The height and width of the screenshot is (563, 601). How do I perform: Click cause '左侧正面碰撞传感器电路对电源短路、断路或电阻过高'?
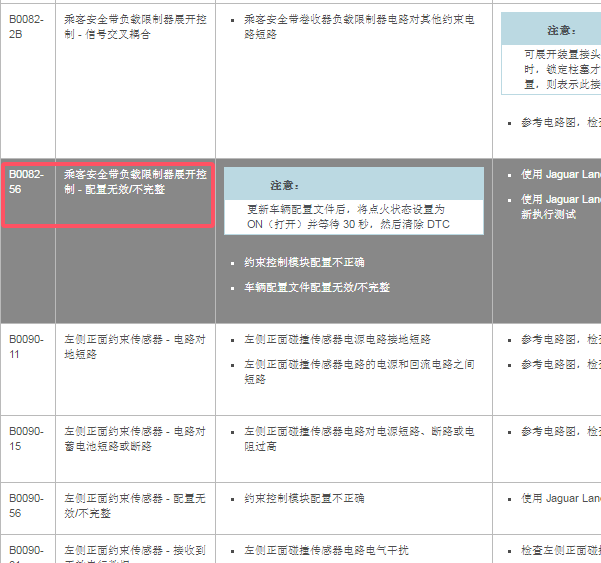click(x=359, y=438)
